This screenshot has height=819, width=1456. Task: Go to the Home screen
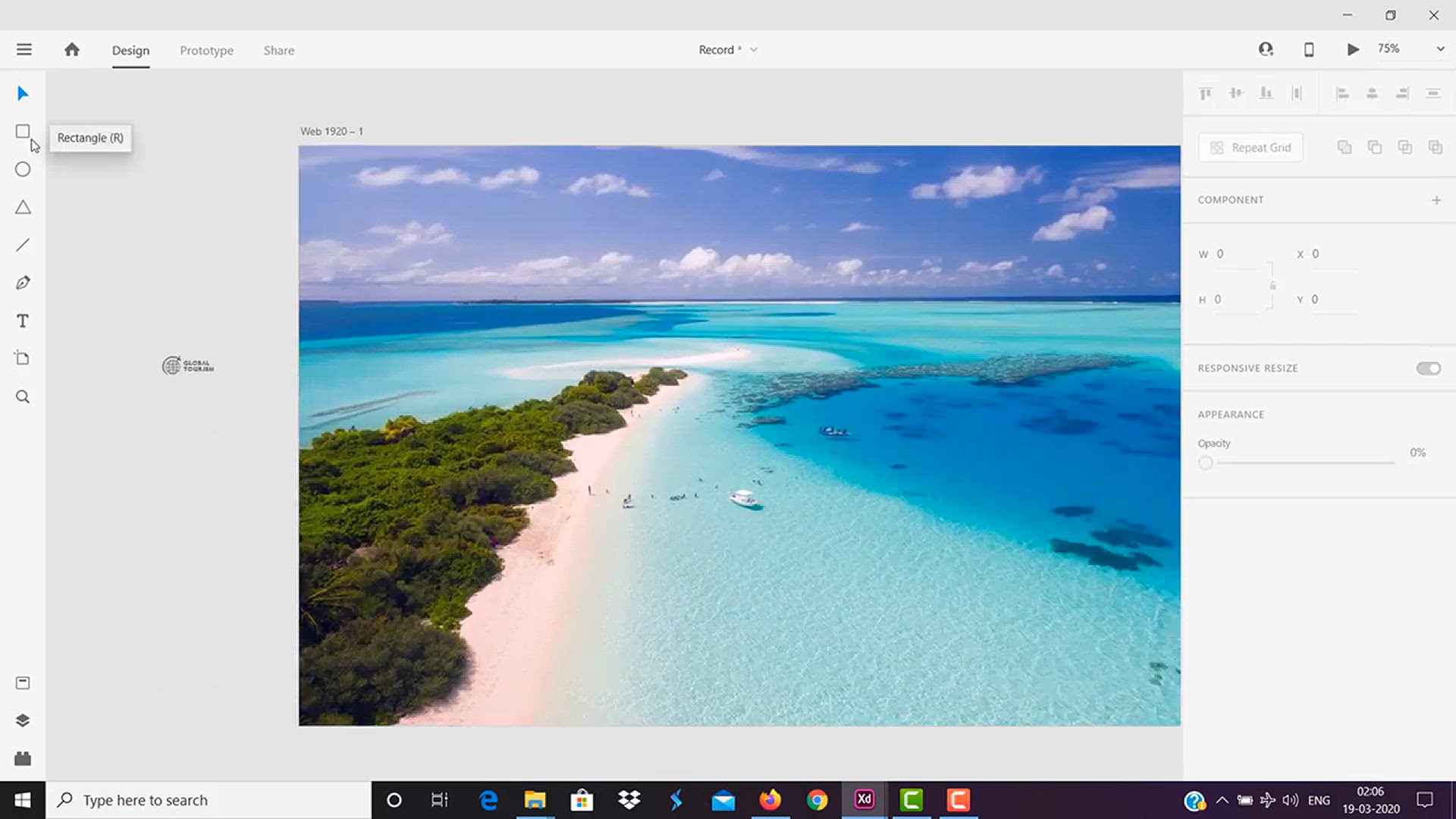tap(72, 49)
